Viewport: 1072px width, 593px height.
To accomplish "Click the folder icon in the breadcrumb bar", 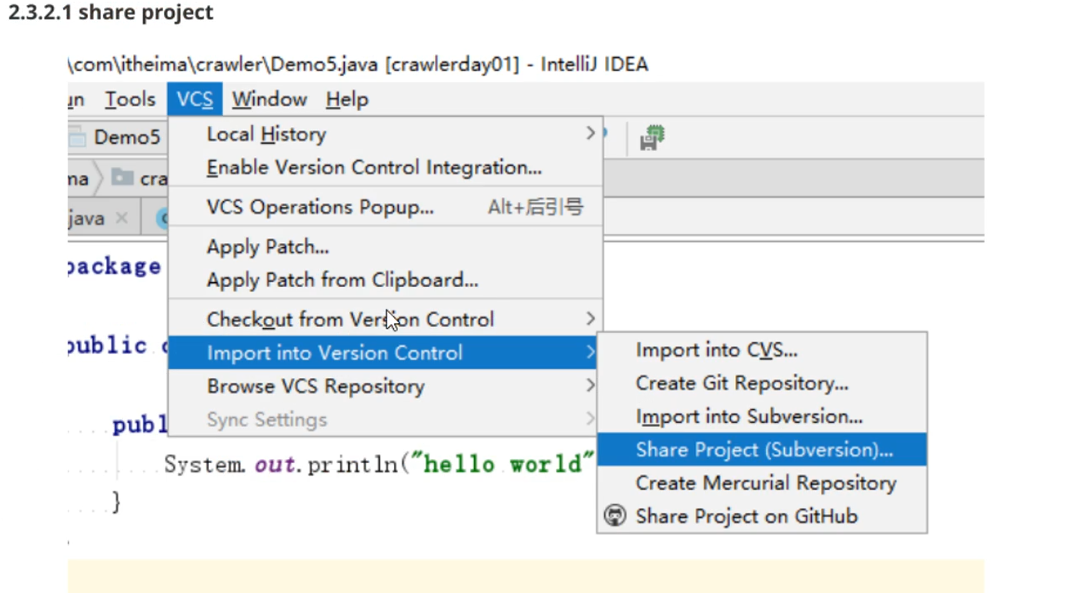I will coord(123,178).
